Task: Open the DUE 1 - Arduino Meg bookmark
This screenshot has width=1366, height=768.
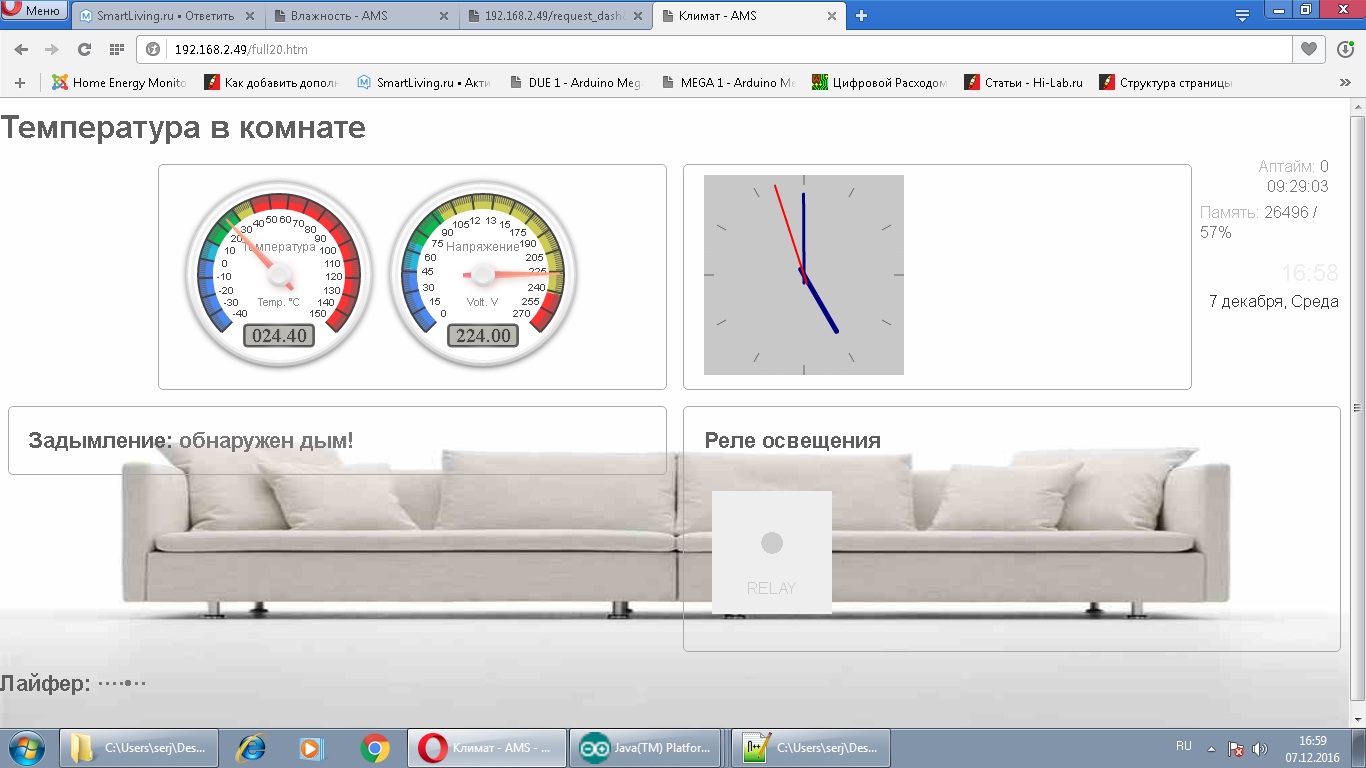Action: pyautogui.click(x=575, y=83)
